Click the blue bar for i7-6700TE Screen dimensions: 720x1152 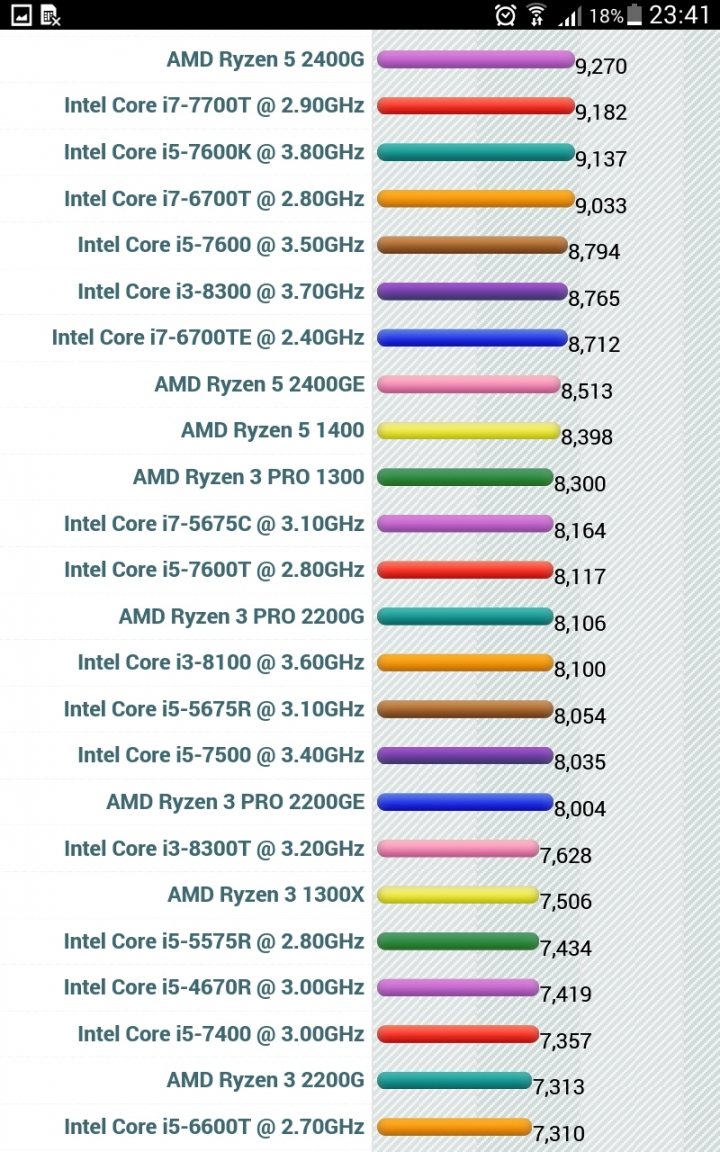[x=472, y=338]
